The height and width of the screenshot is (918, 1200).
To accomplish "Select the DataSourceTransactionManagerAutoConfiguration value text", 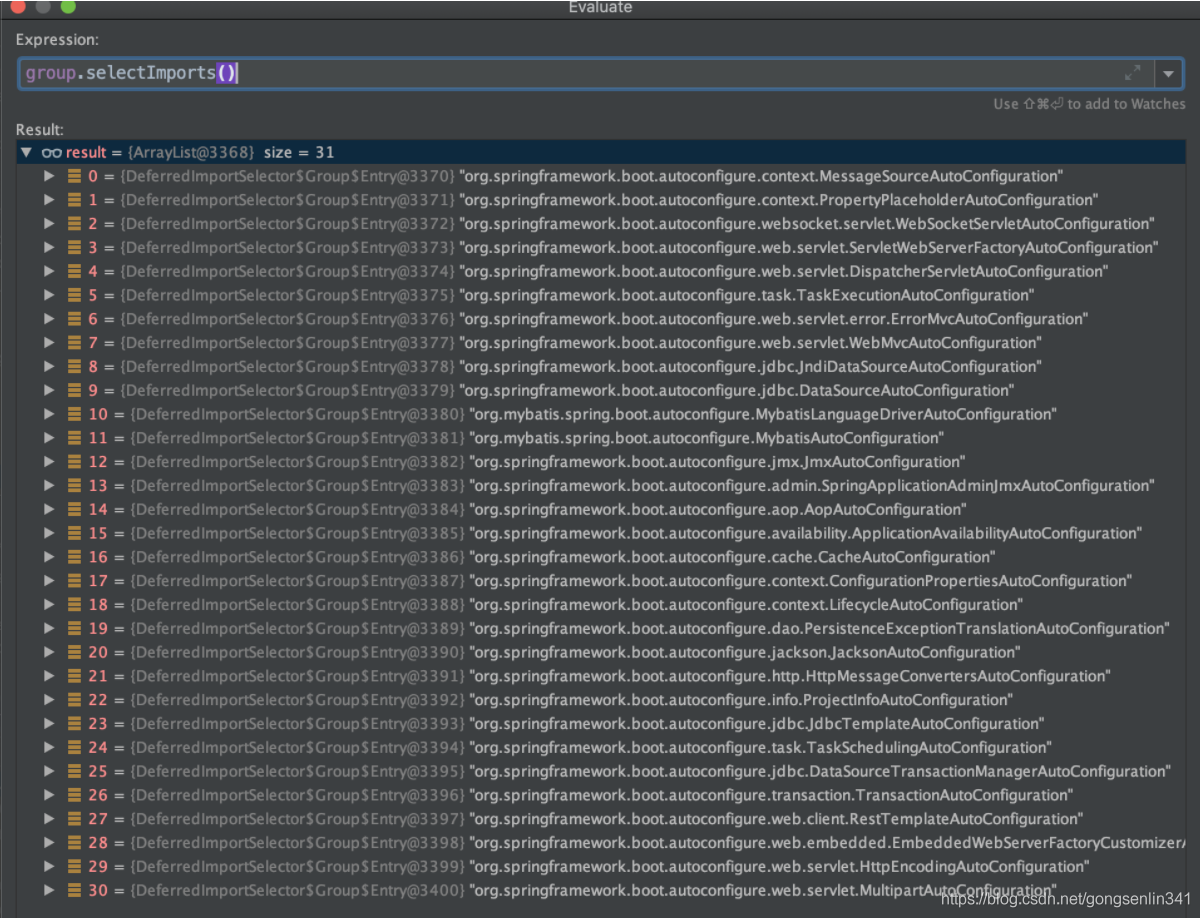I will pos(819,772).
